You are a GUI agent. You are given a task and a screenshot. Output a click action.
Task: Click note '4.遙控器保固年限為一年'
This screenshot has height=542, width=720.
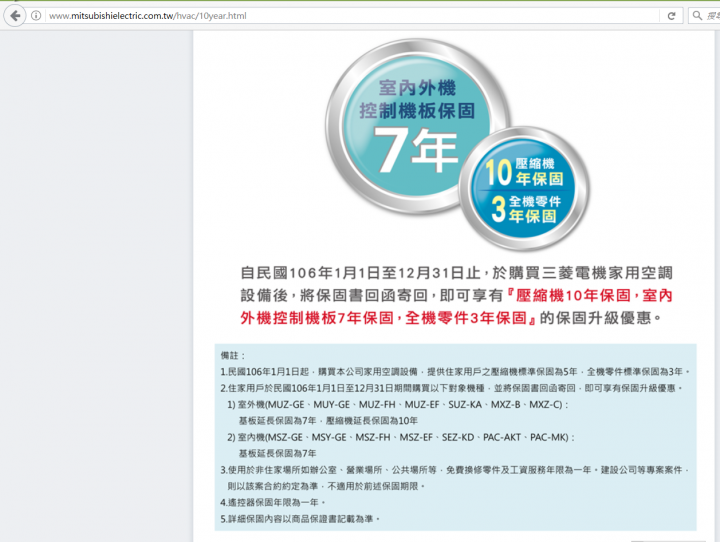click(x=273, y=502)
